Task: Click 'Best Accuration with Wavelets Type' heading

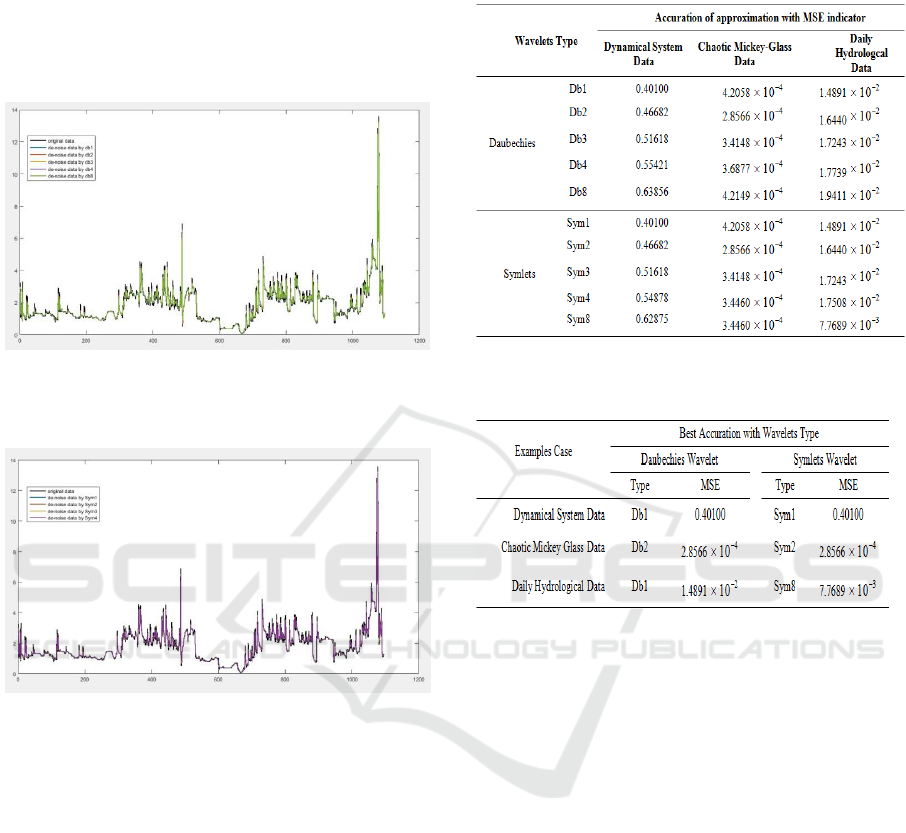Action: coord(751,433)
